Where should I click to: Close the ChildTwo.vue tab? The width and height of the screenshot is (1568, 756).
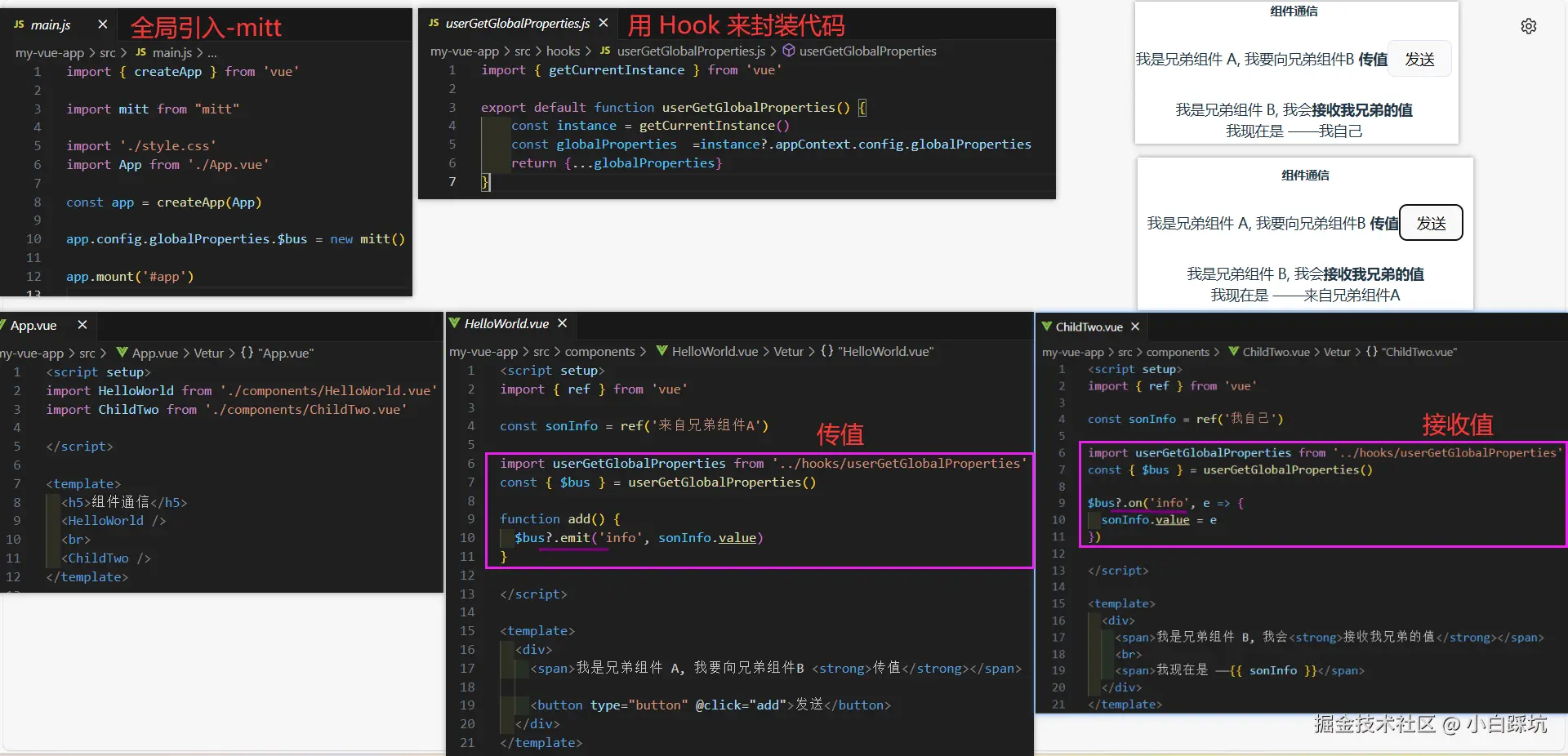[1134, 327]
